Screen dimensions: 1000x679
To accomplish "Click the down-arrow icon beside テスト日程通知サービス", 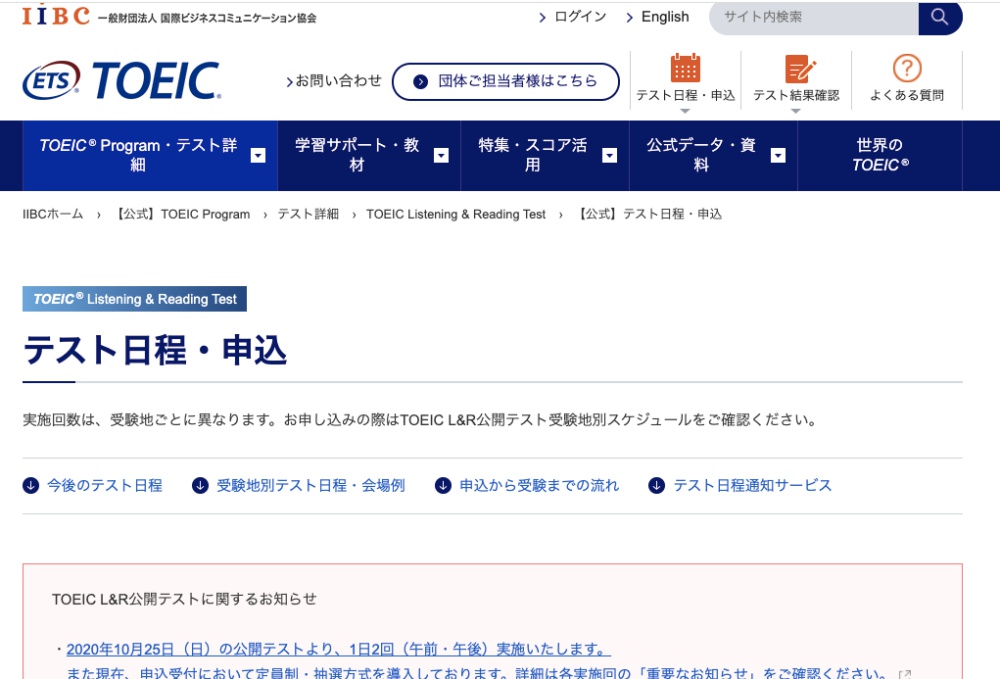I will (657, 486).
